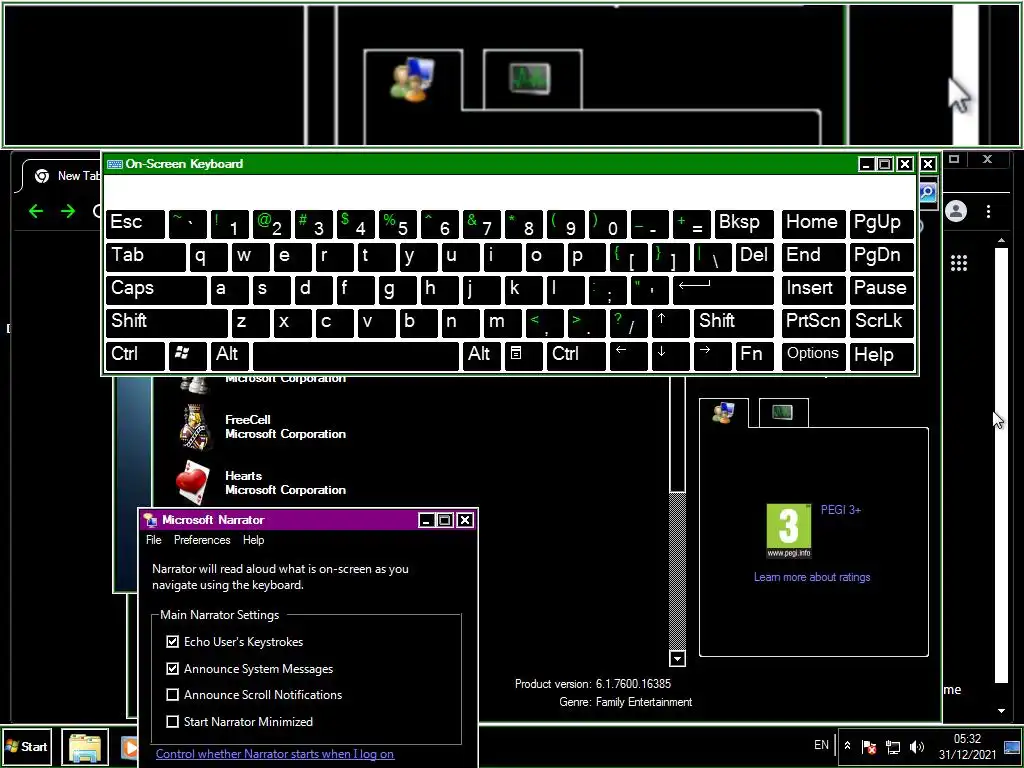Click the Caps key on On-Screen Keyboard

coord(156,289)
